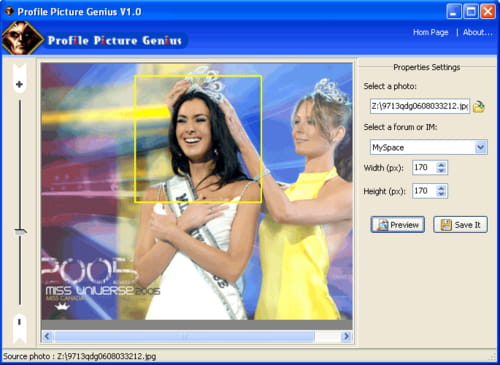This screenshot has width=500, height=365.
Task: Open the About... link
Action: click(478, 32)
